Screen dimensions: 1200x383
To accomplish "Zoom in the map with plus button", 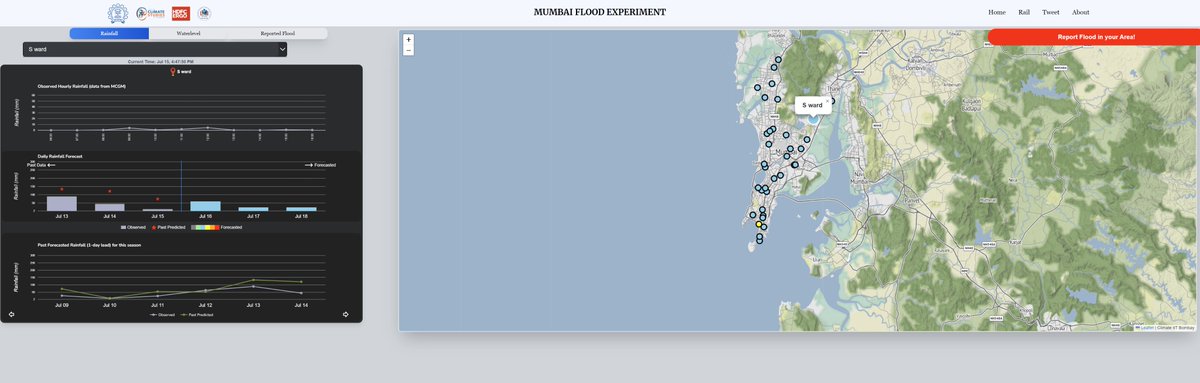I will point(409,40).
